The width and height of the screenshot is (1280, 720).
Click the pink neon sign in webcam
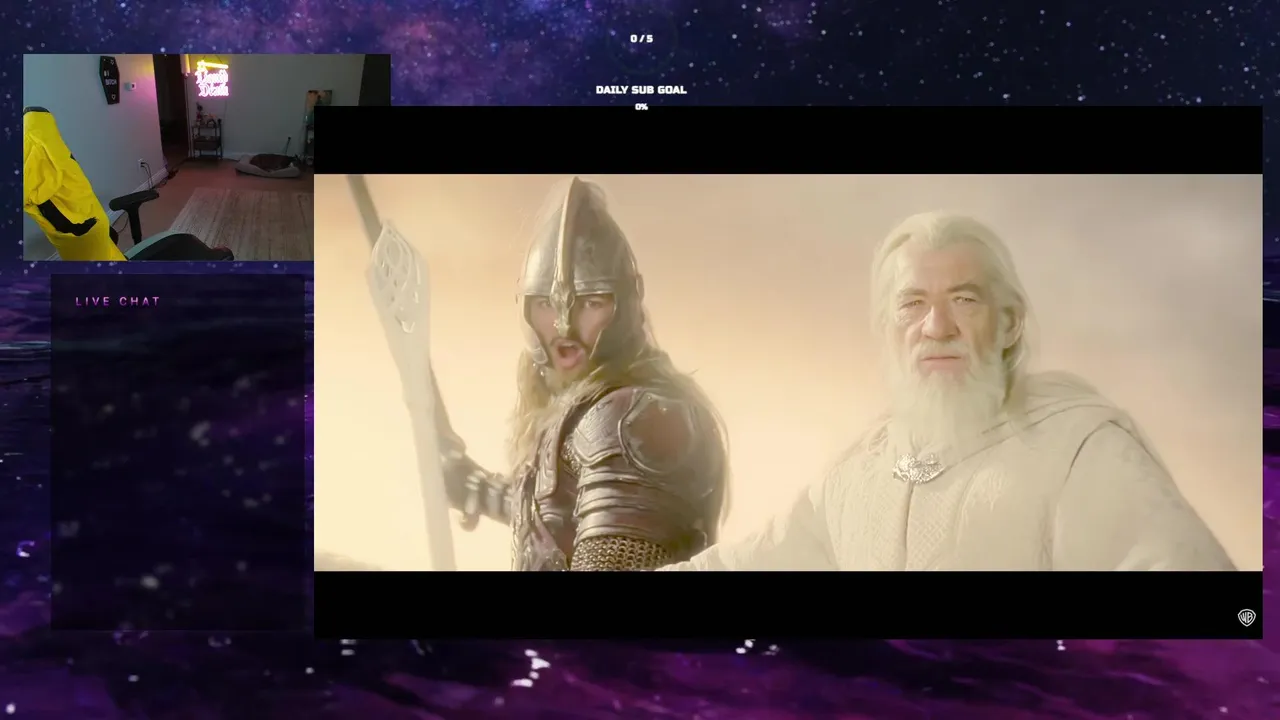[212, 80]
